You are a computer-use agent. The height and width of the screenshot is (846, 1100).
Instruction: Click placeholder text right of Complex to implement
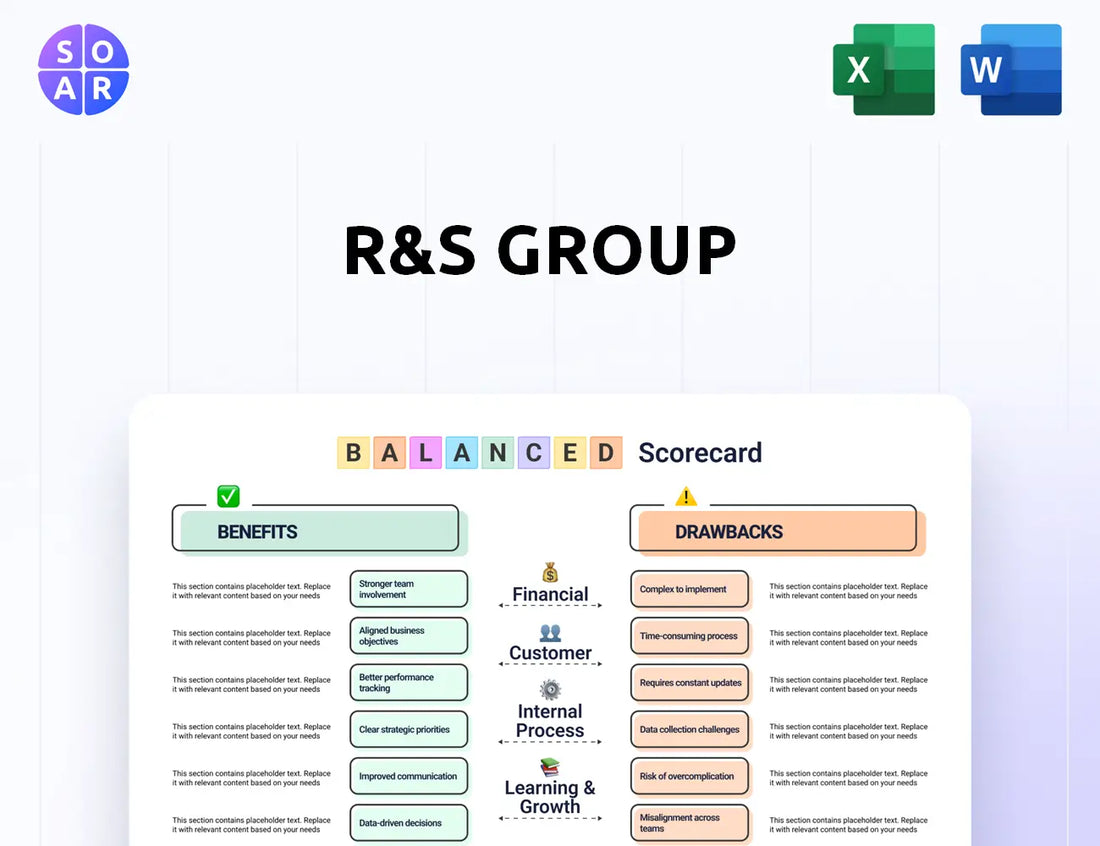point(848,591)
